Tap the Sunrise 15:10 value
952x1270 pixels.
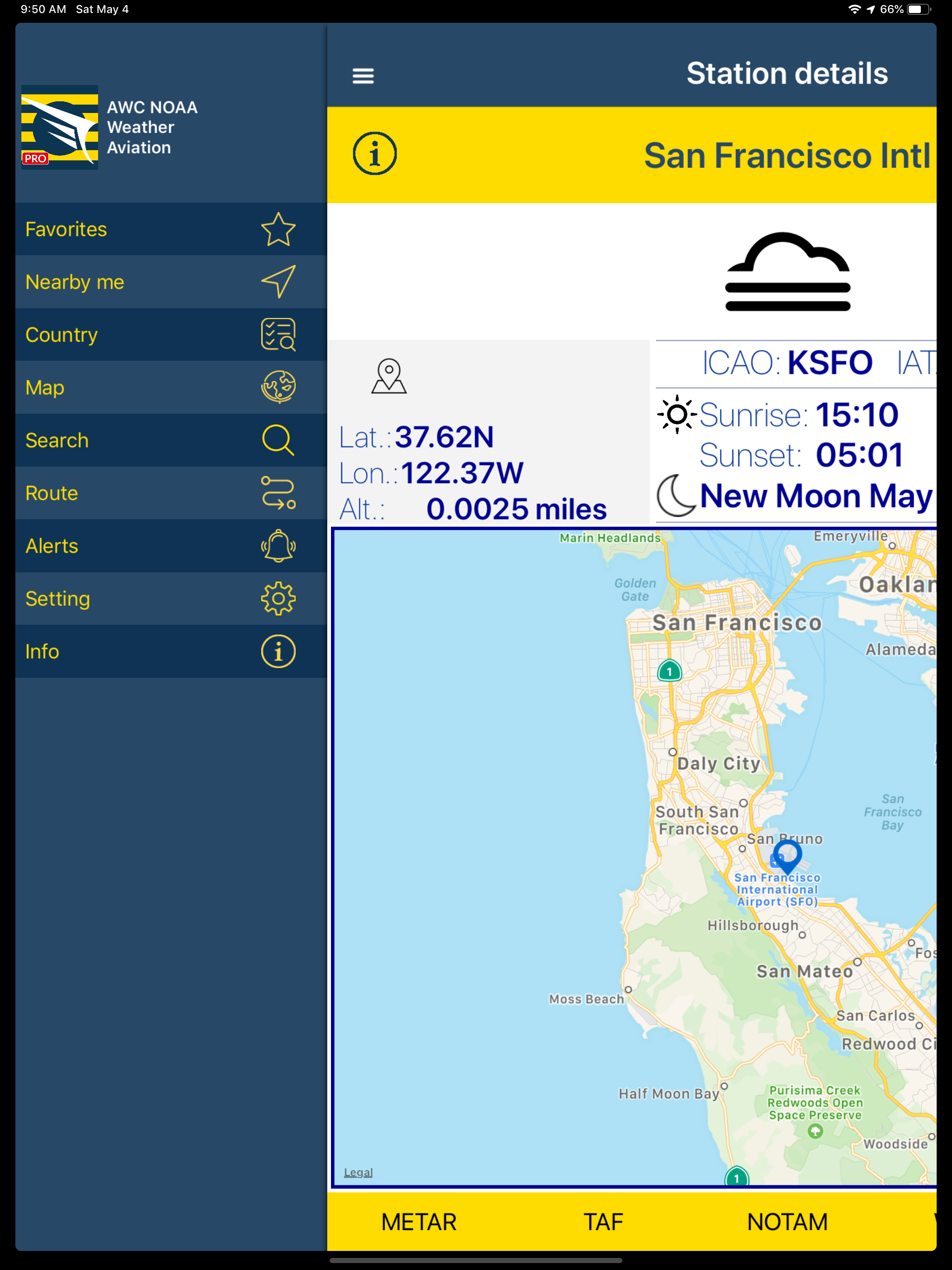856,415
